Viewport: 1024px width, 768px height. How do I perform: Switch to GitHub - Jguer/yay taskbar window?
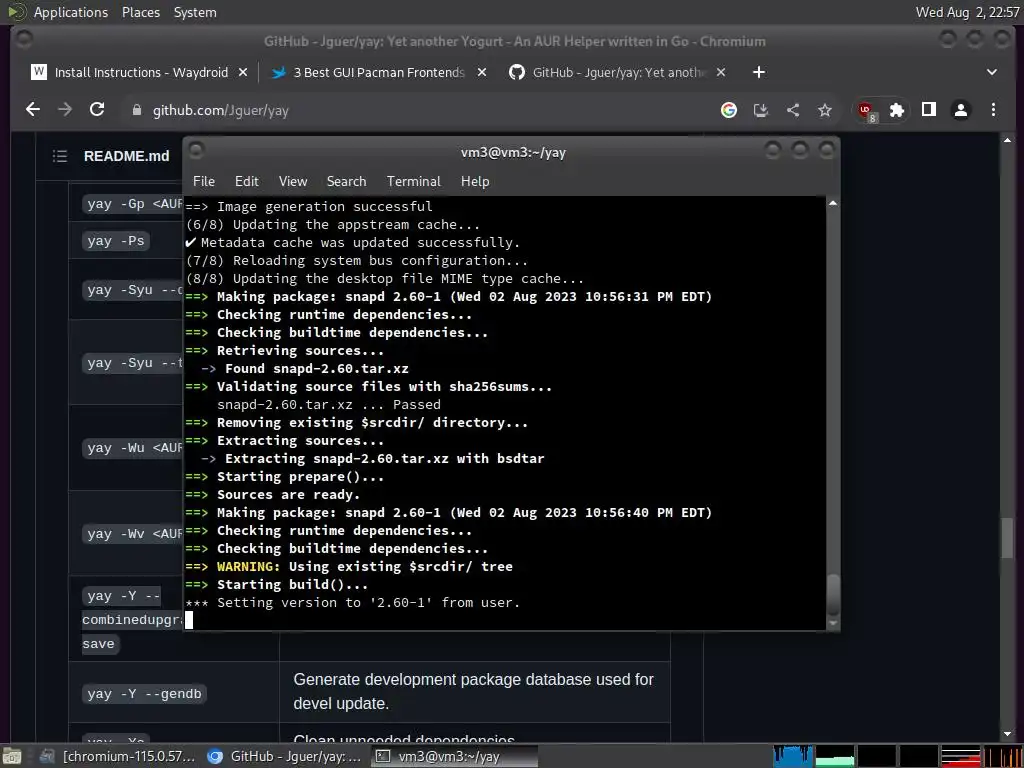[283, 756]
